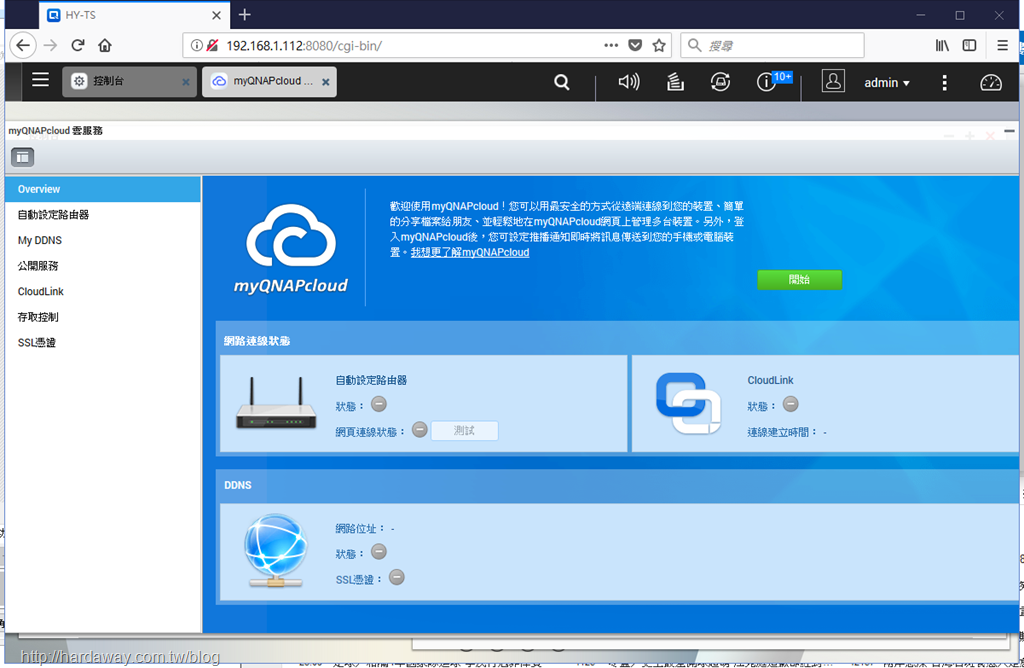
Task: Open a new Firefox tab
Action: tap(244, 14)
